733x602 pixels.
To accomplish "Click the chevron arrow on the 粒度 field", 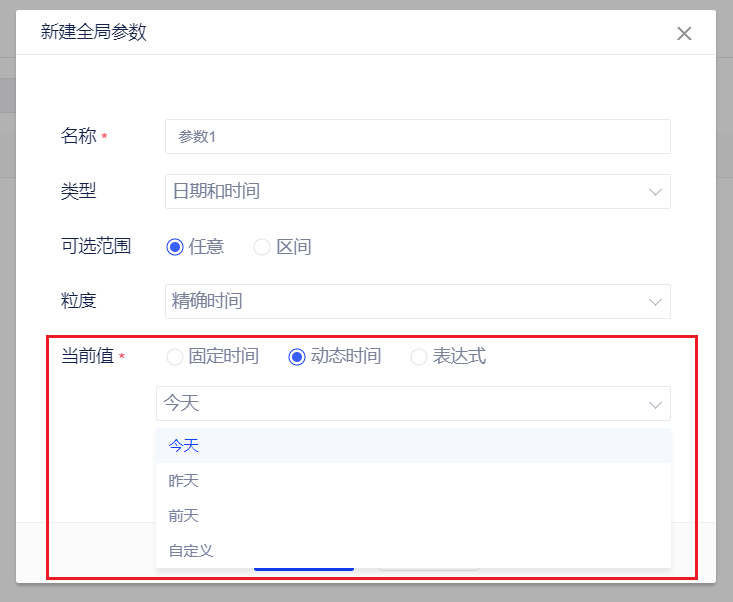I will click(x=655, y=302).
